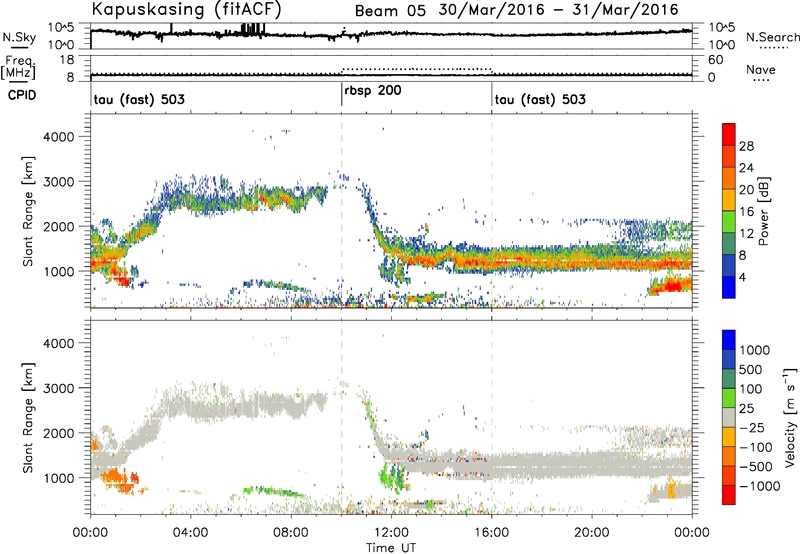Click the "12:00" time axis label

click(x=391, y=533)
